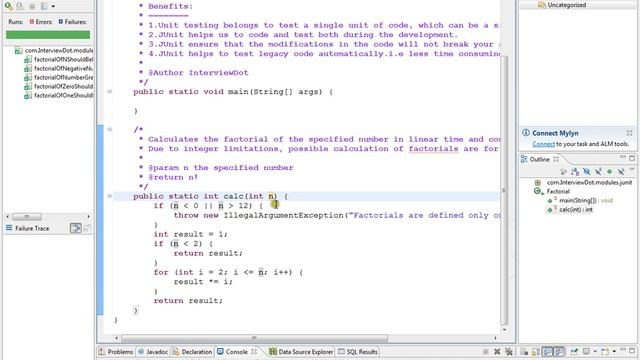This screenshot has height=360, width=640.
Task: Collapse the main method code fold marker
Action: coord(110,91)
